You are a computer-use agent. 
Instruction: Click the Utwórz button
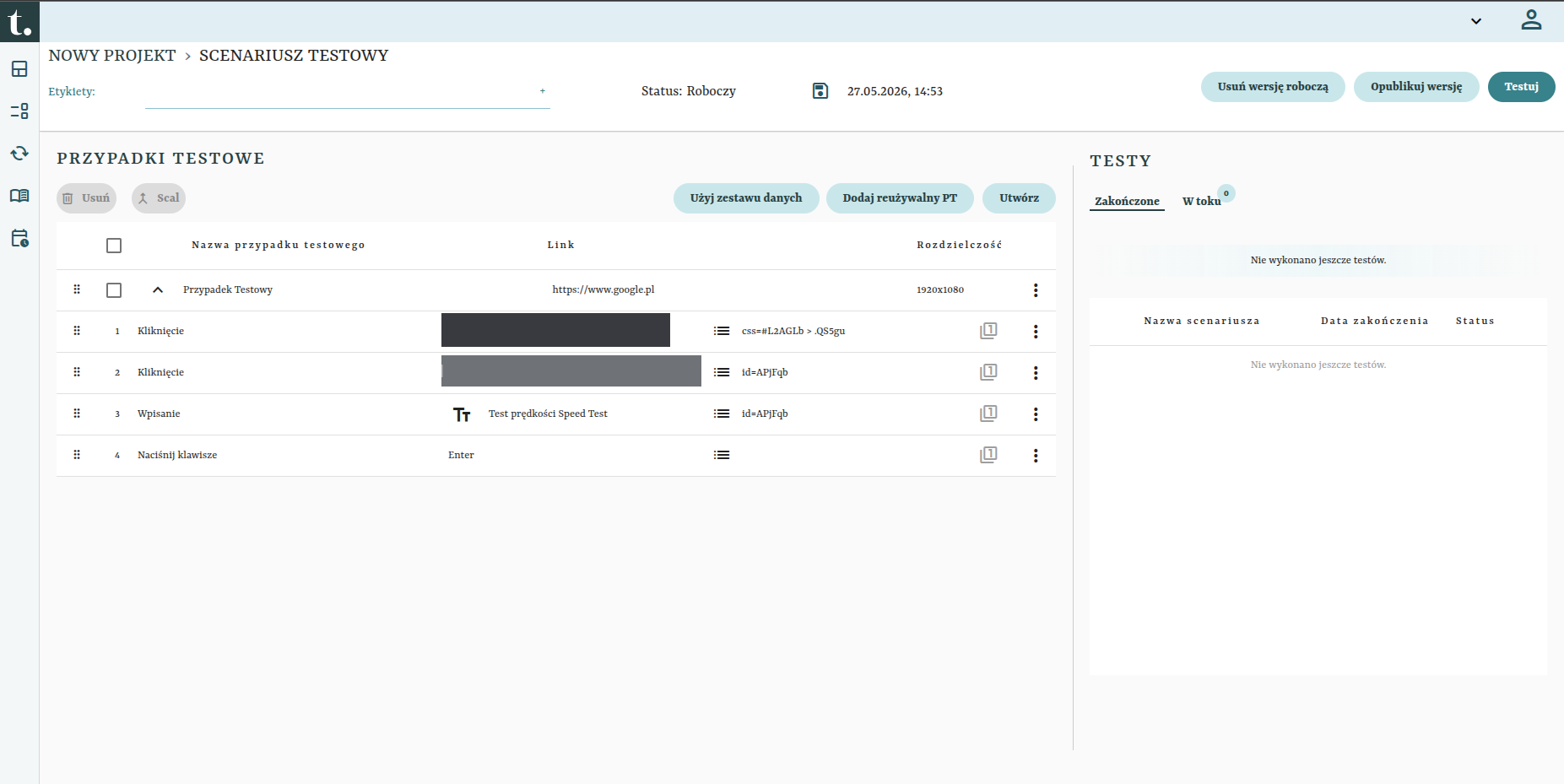[1019, 198]
